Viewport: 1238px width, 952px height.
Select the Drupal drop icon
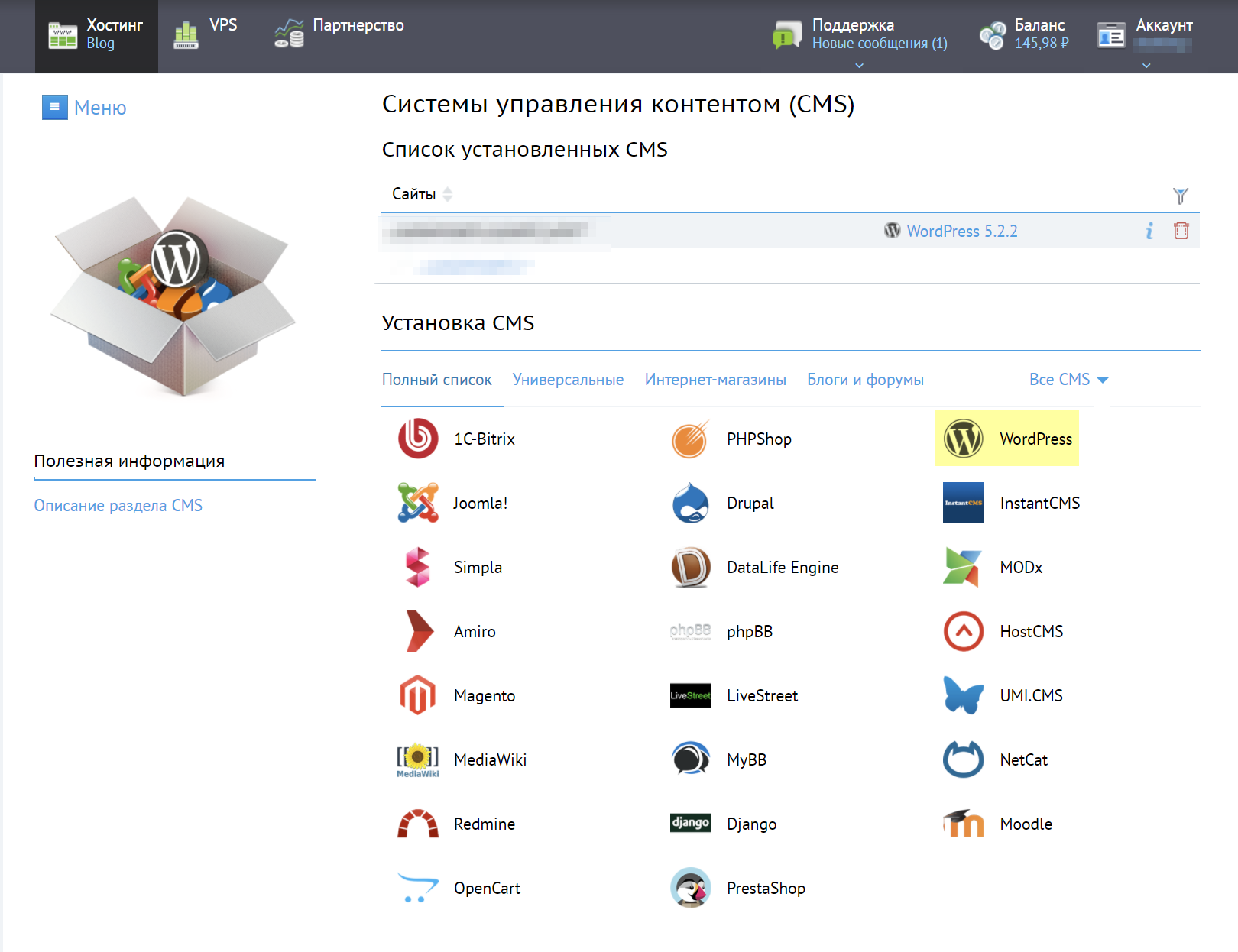691,503
